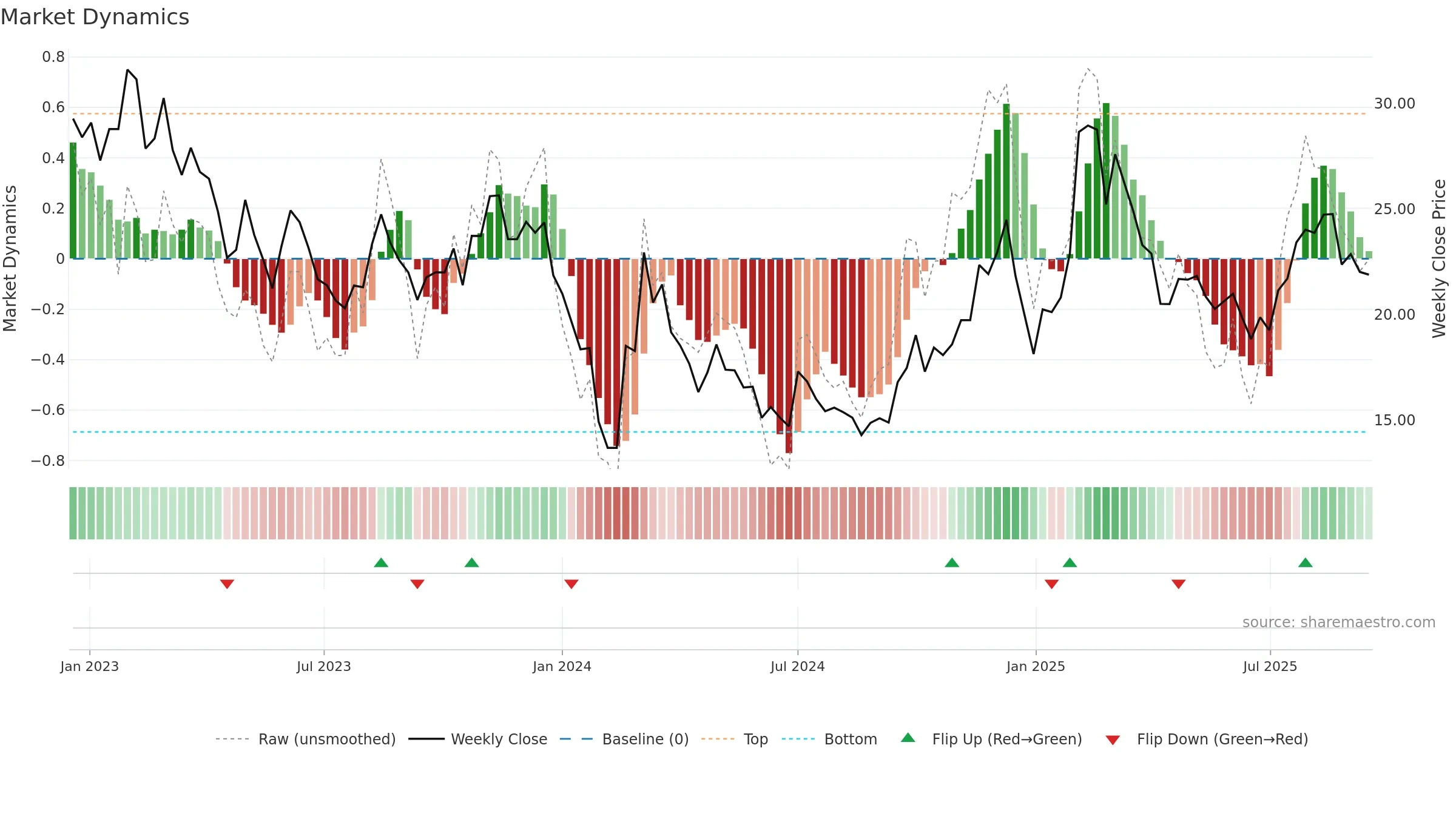Click the 0.6 left axis label
1456x819 pixels.
tap(53, 107)
